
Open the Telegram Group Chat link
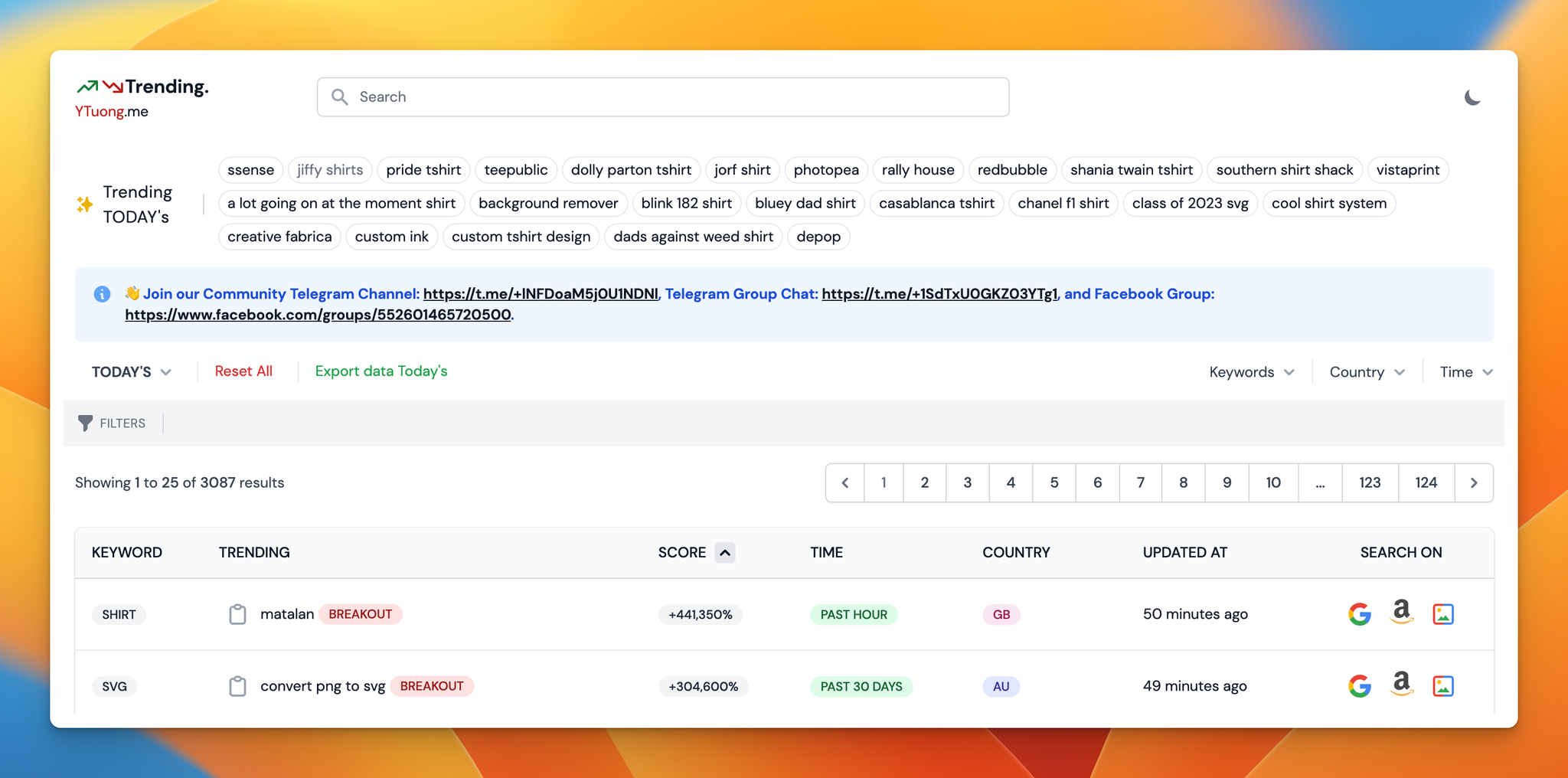tap(939, 294)
